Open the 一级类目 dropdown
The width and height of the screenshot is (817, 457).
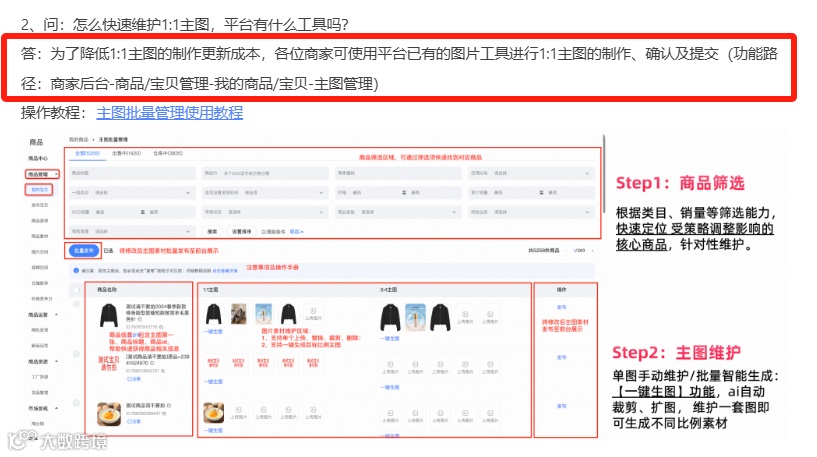pyautogui.click(x=131, y=193)
